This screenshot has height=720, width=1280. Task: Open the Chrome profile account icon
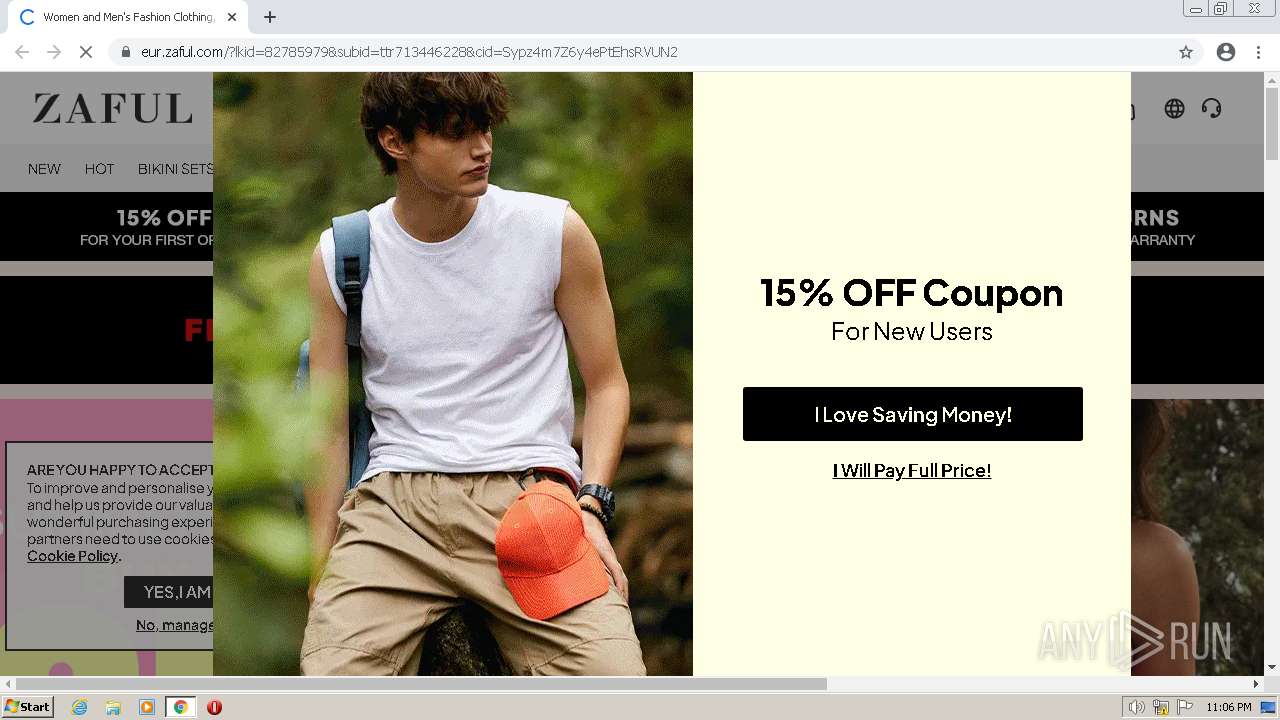1226,52
